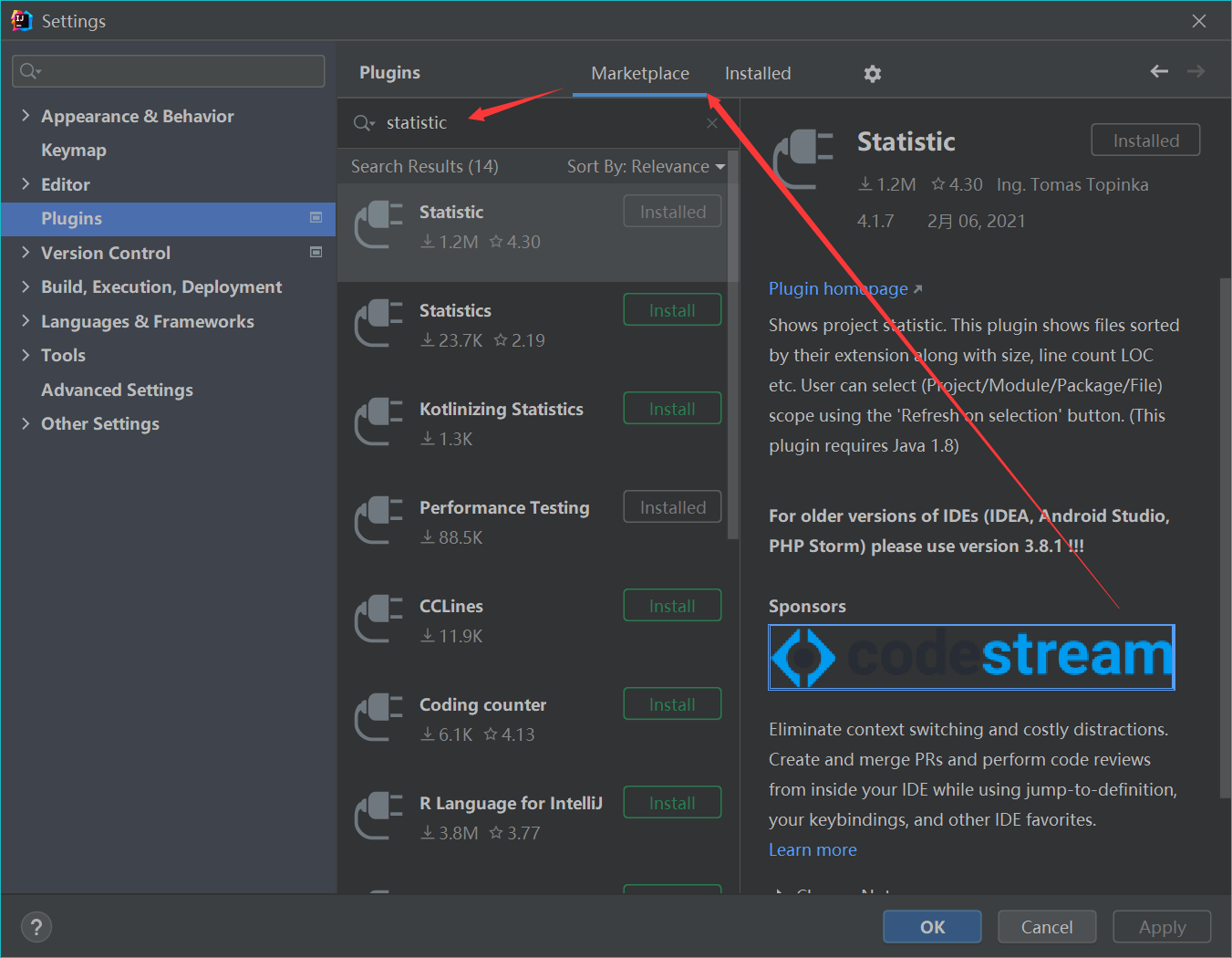Open the Sort By: Relevance dropdown

(646, 167)
